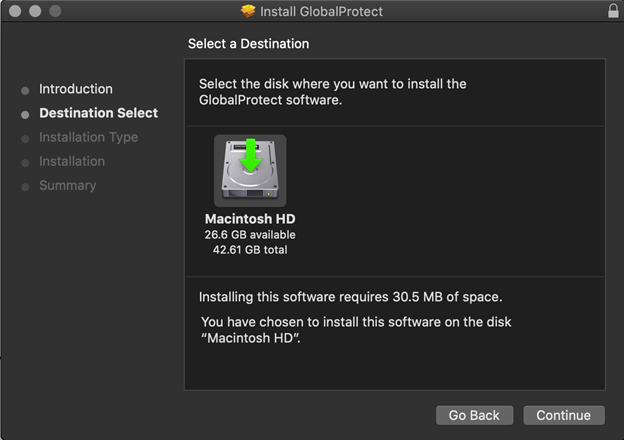
Task: Close the installer window
Action: point(13,11)
